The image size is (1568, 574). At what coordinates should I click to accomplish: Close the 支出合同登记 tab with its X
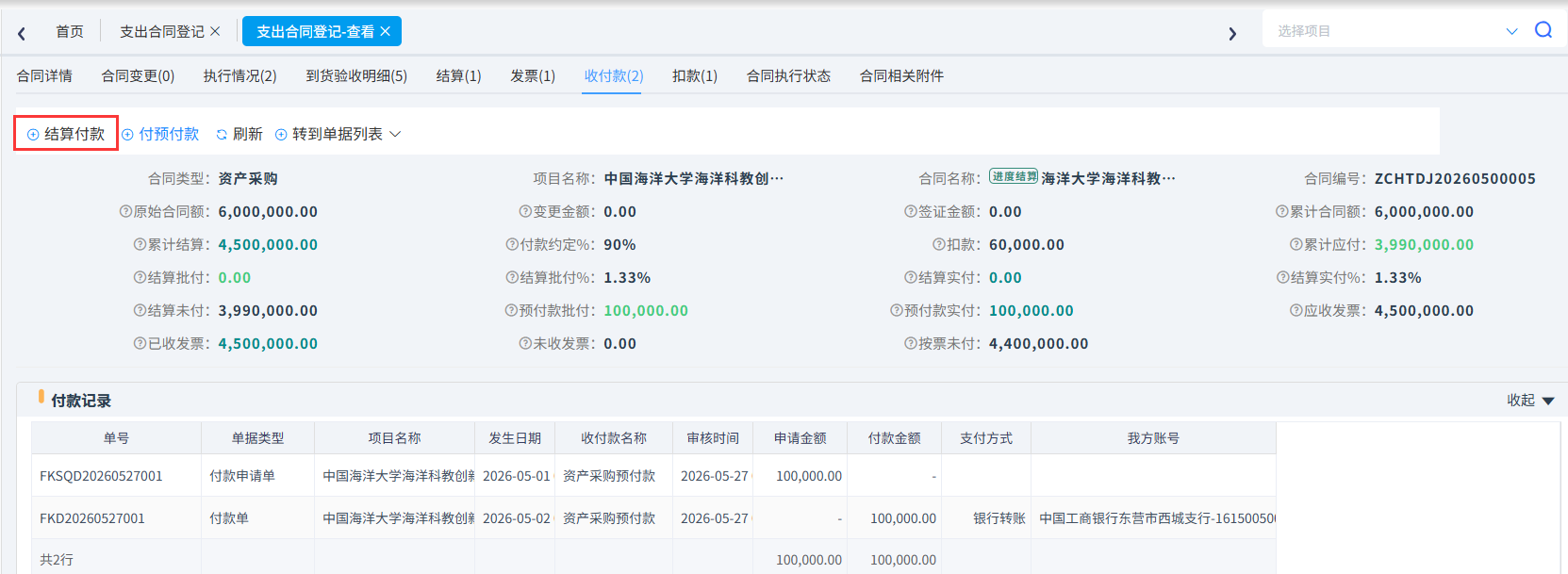click(215, 31)
